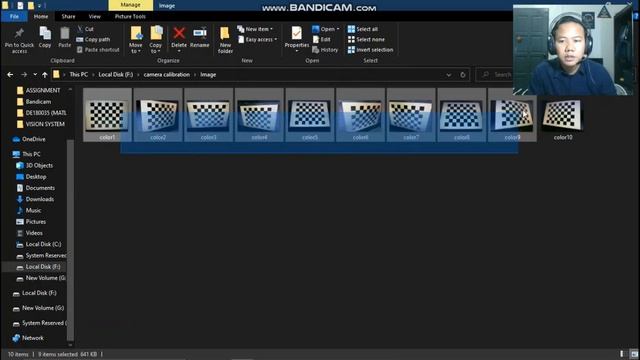The width and height of the screenshot is (640, 360).
Task: Click the navigation pane scrollbar
Action: coord(70,240)
